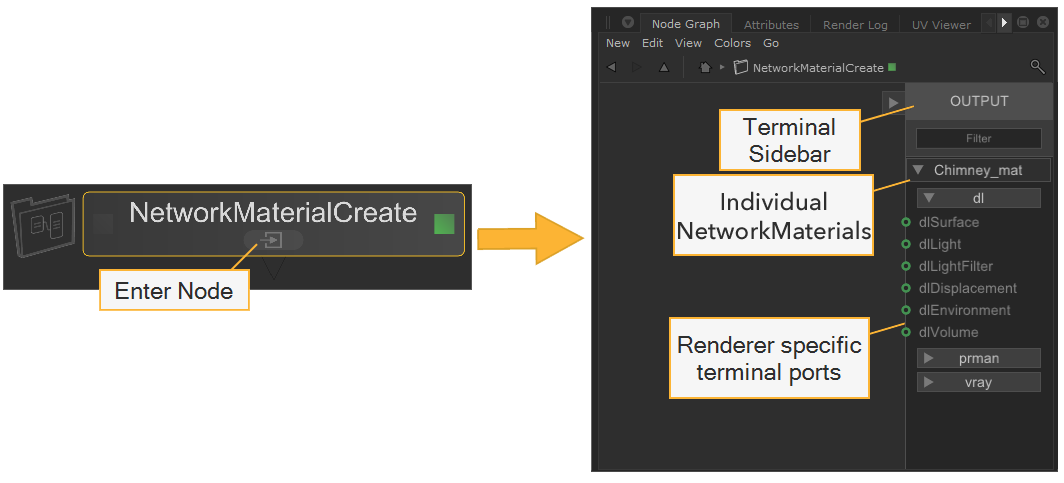Viewport: 1064px width, 483px height.
Task: Click the Filter input field
Action: pyautogui.click(x=979, y=139)
